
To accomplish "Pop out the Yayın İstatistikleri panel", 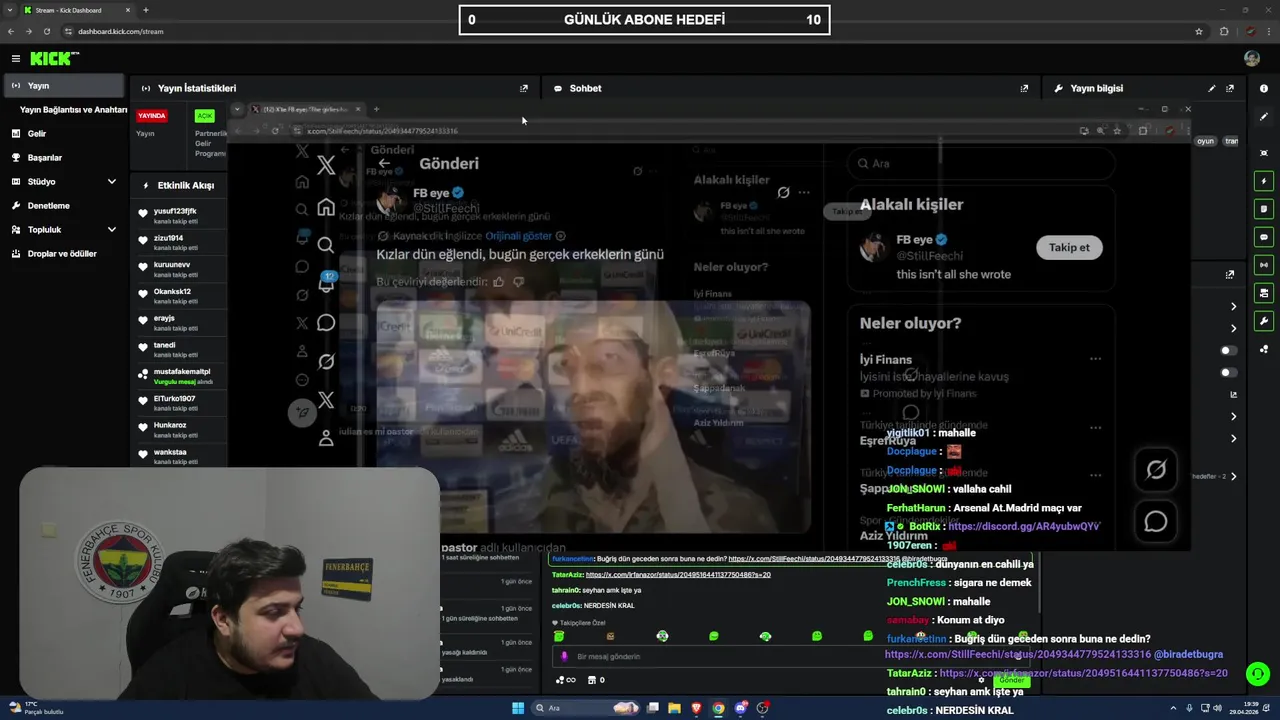I will (523, 88).
